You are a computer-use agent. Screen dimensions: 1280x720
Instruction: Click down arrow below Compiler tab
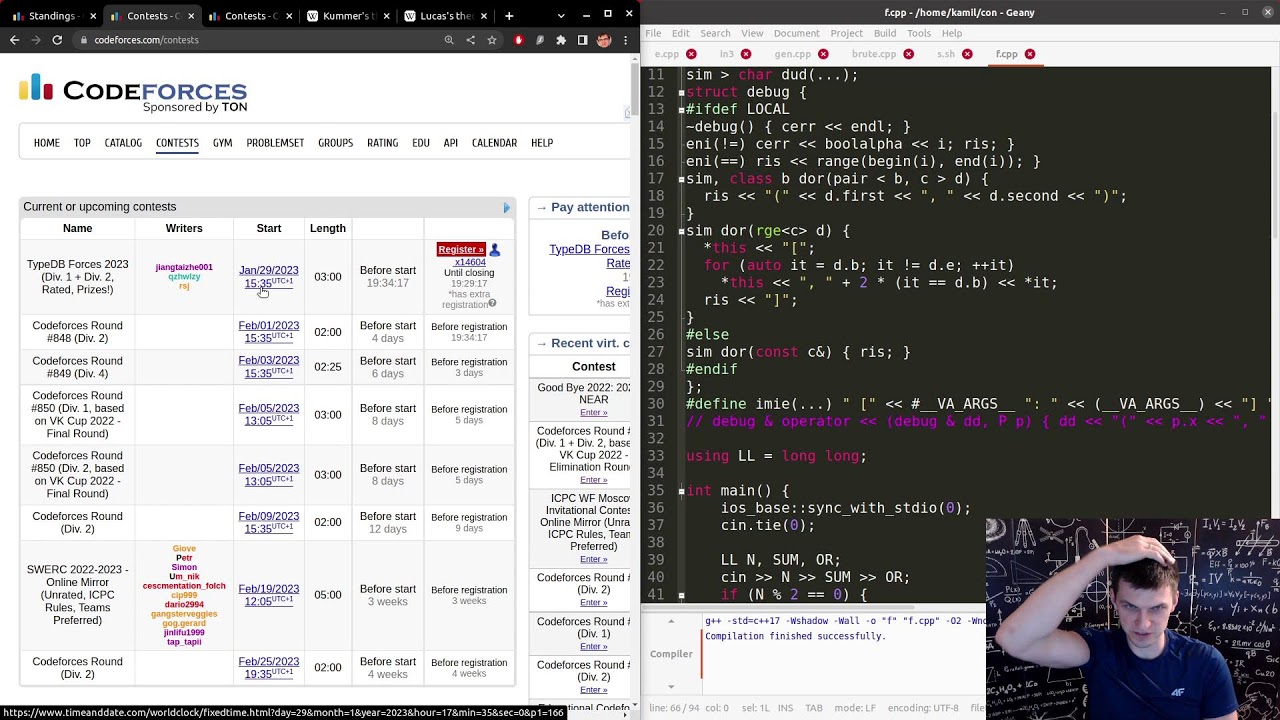point(671,686)
